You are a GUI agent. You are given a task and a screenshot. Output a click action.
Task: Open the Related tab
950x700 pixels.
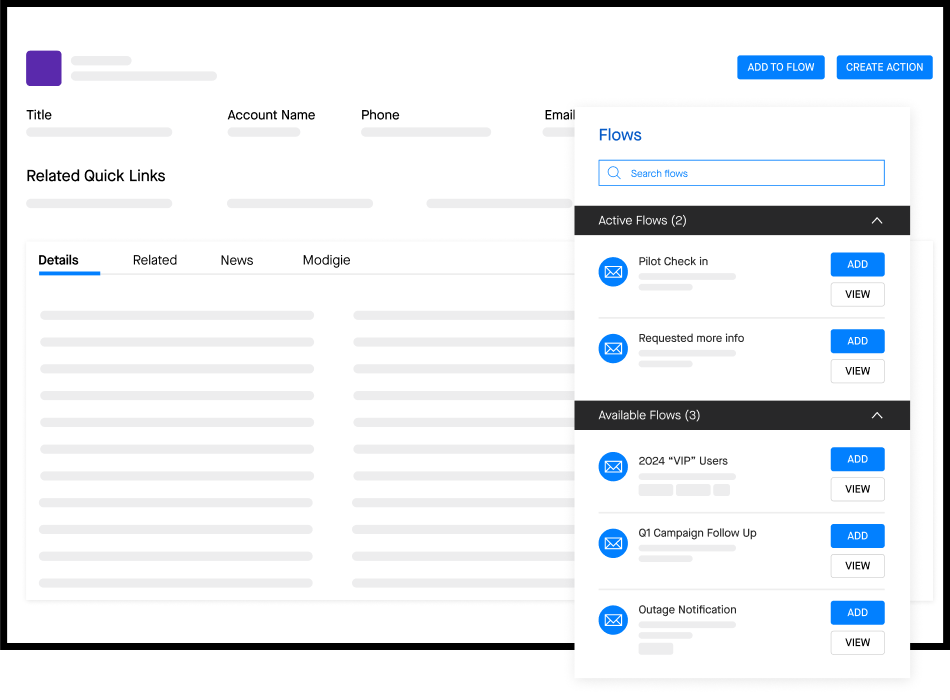point(155,260)
